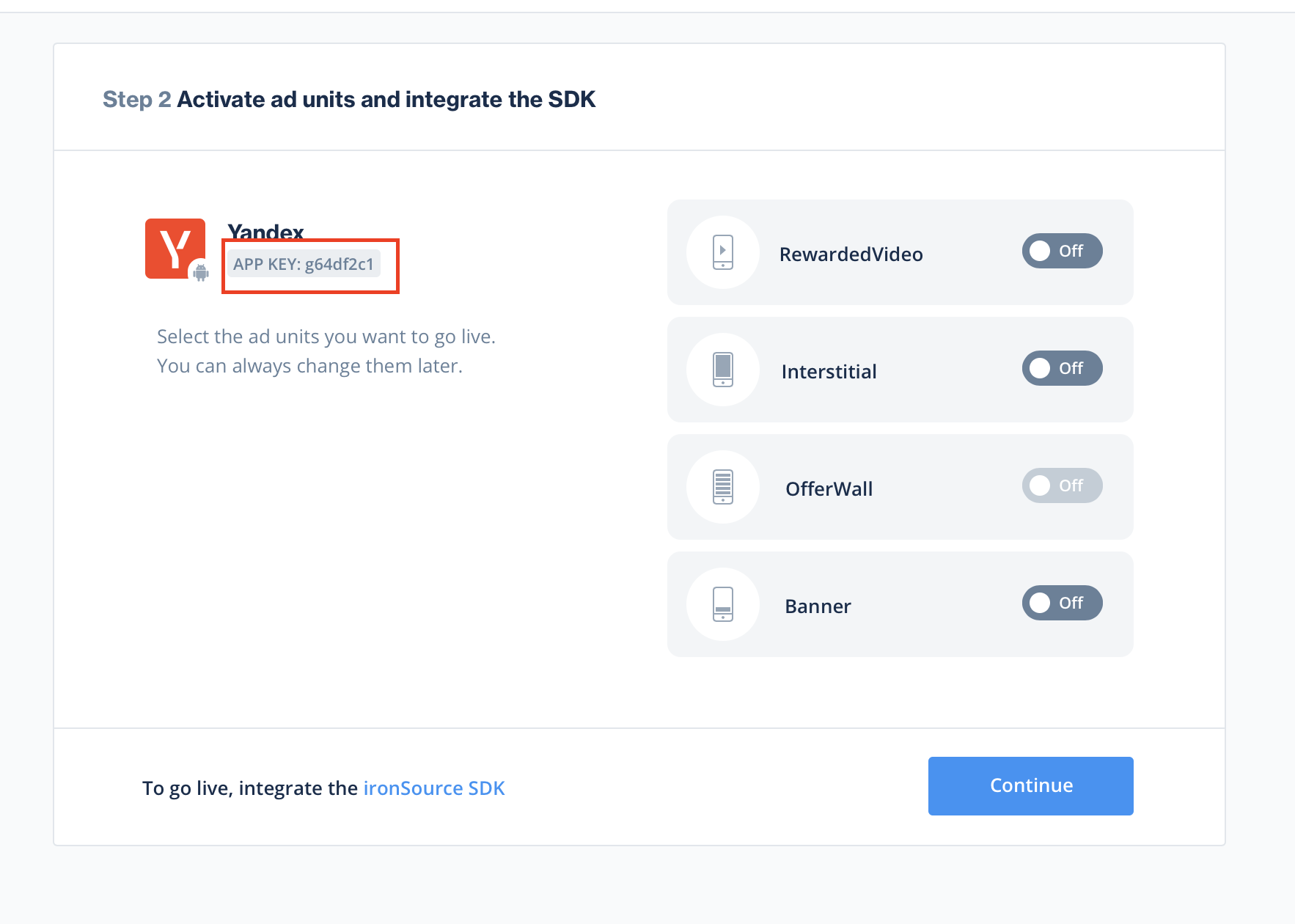Click the APP KEY g64df2c1 label
The width and height of the screenshot is (1295, 924).
click(x=304, y=264)
